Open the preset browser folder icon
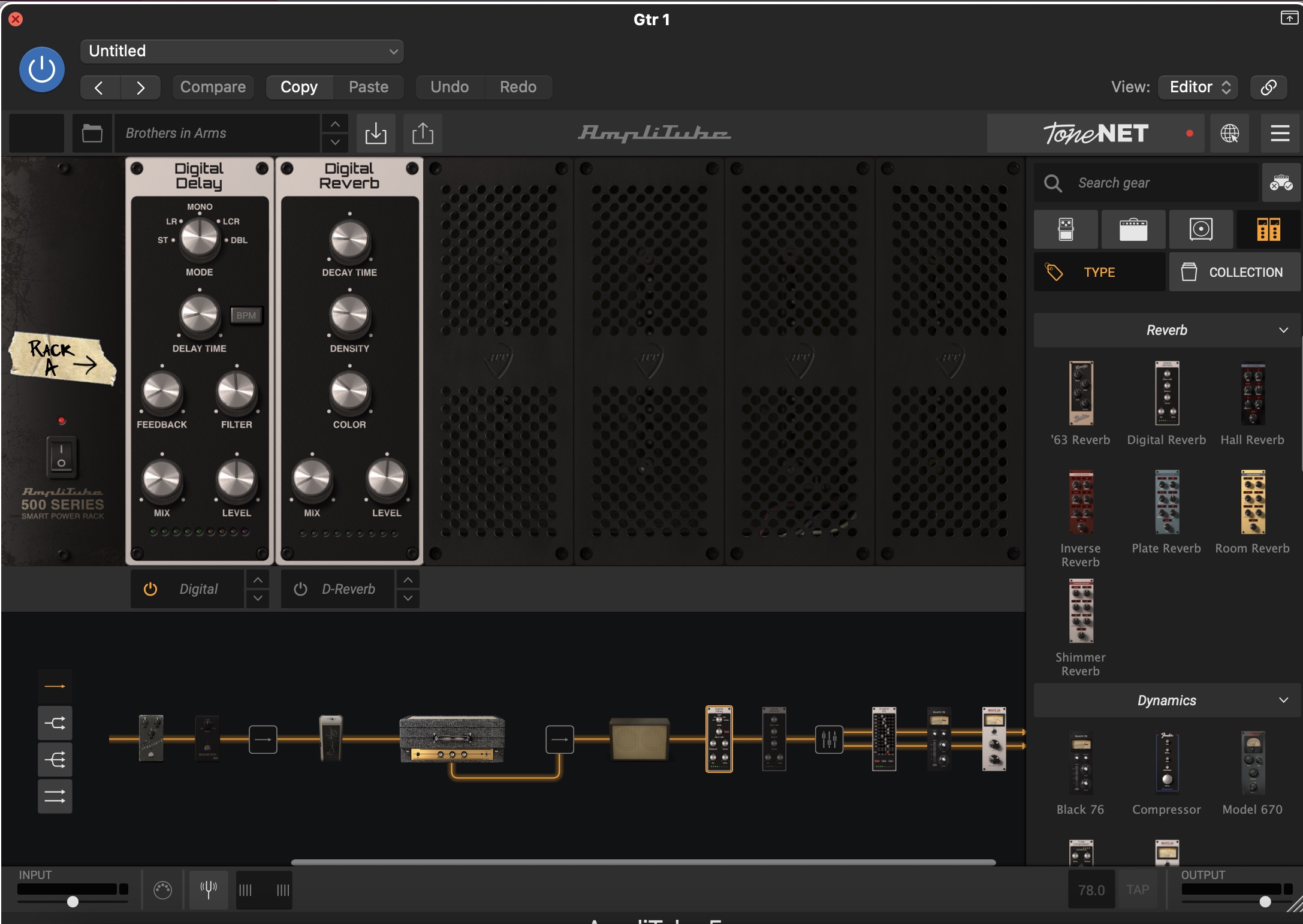The image size is (1303, 924). tap(92, 133)
